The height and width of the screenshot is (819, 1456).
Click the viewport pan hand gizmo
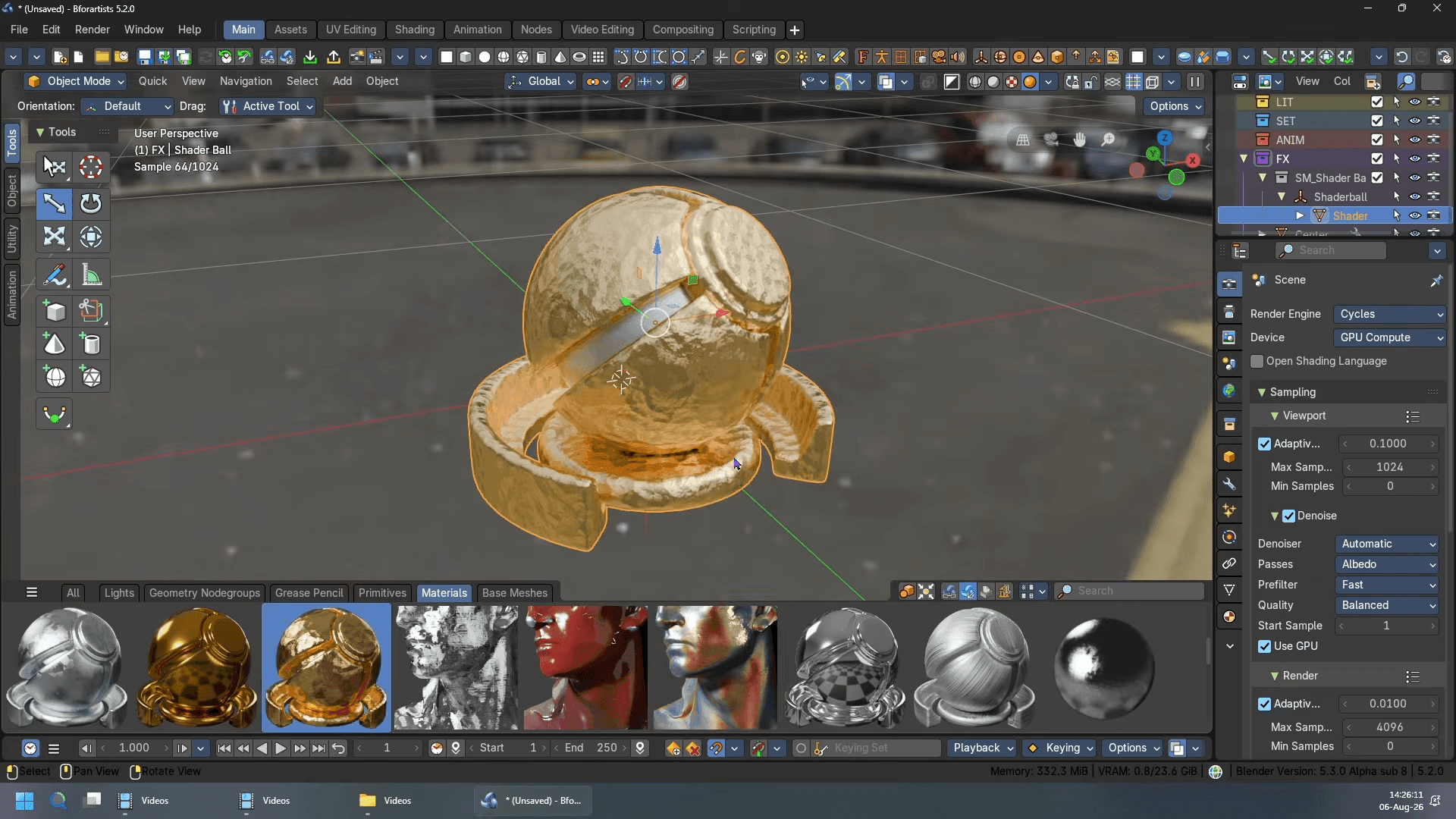[1080, 140]
